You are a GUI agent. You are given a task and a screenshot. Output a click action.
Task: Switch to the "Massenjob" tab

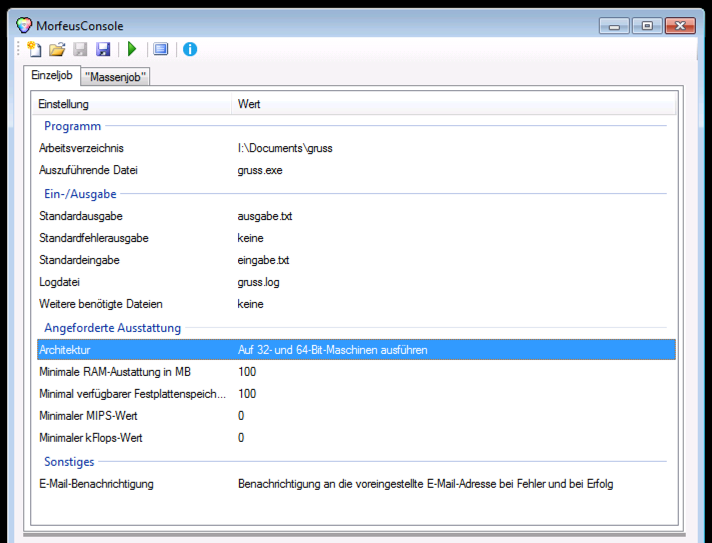[x=116, y=77]
